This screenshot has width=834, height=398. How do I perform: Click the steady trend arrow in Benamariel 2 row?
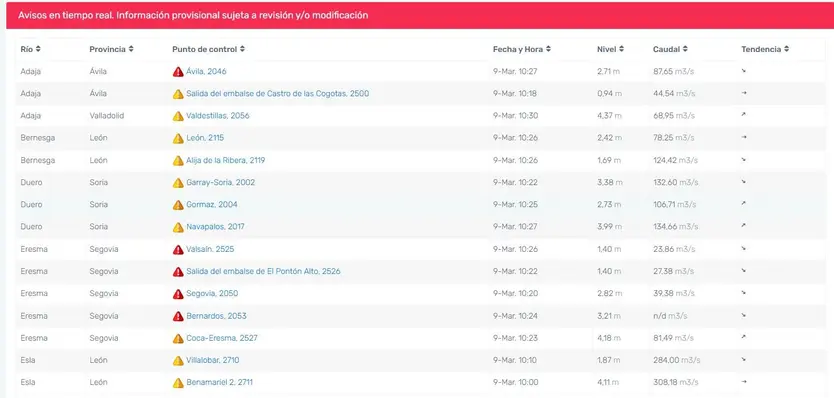tap(744, 382)
